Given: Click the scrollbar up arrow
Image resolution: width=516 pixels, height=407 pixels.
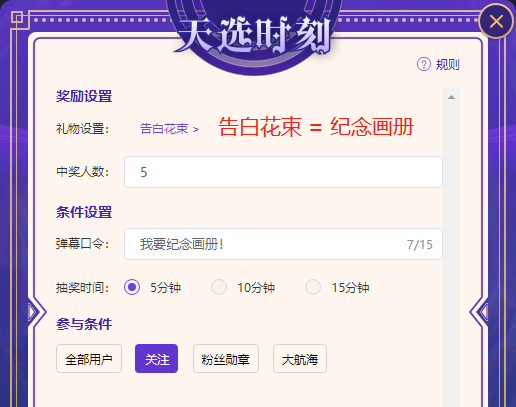Looking at the screenshot, I should (452, 97).
